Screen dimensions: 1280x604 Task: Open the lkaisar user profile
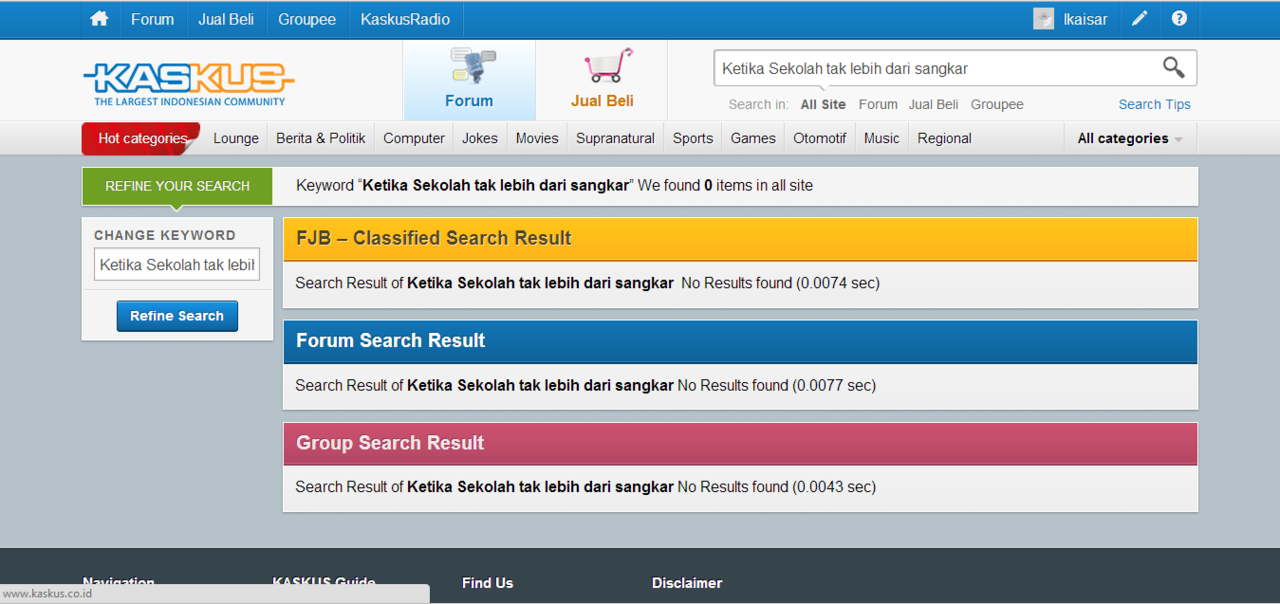[x=1085, y=19]
